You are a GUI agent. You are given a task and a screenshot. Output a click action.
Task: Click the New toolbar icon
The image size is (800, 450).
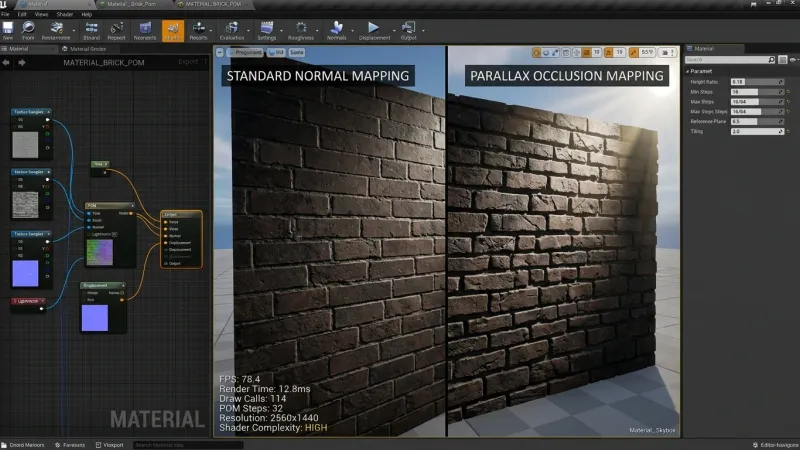8,30
